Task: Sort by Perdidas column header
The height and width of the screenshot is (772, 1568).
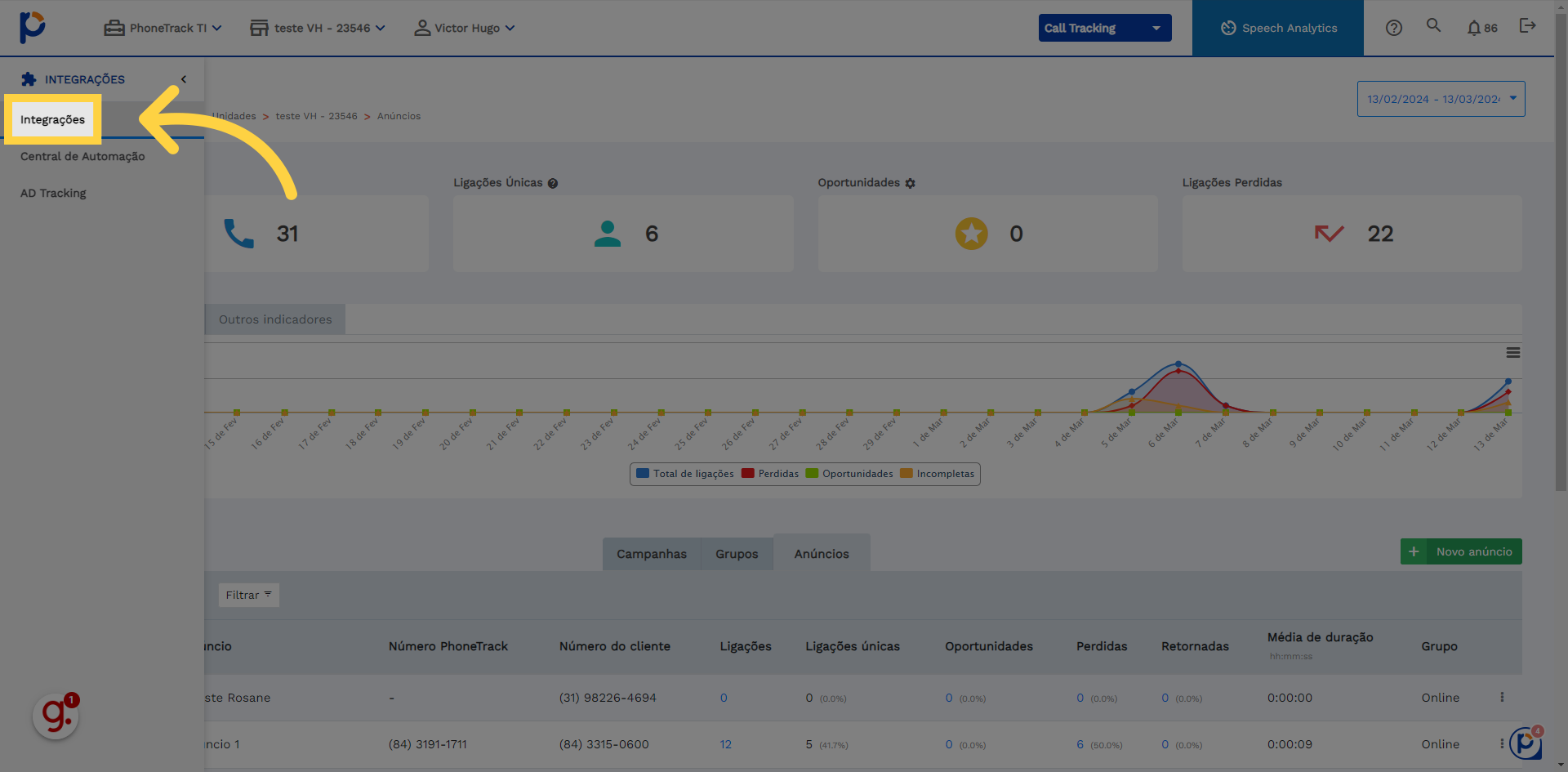Action: 1102,646
